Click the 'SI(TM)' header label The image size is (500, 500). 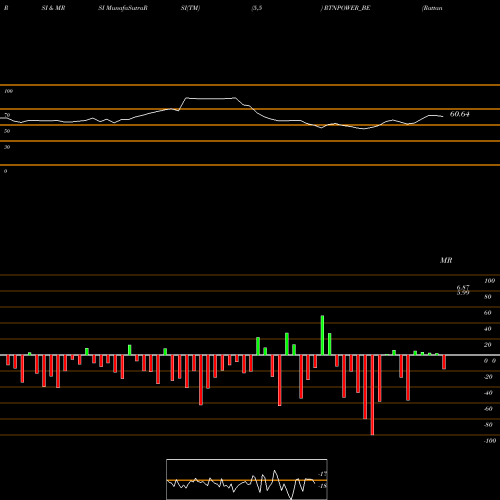point(190,8)
